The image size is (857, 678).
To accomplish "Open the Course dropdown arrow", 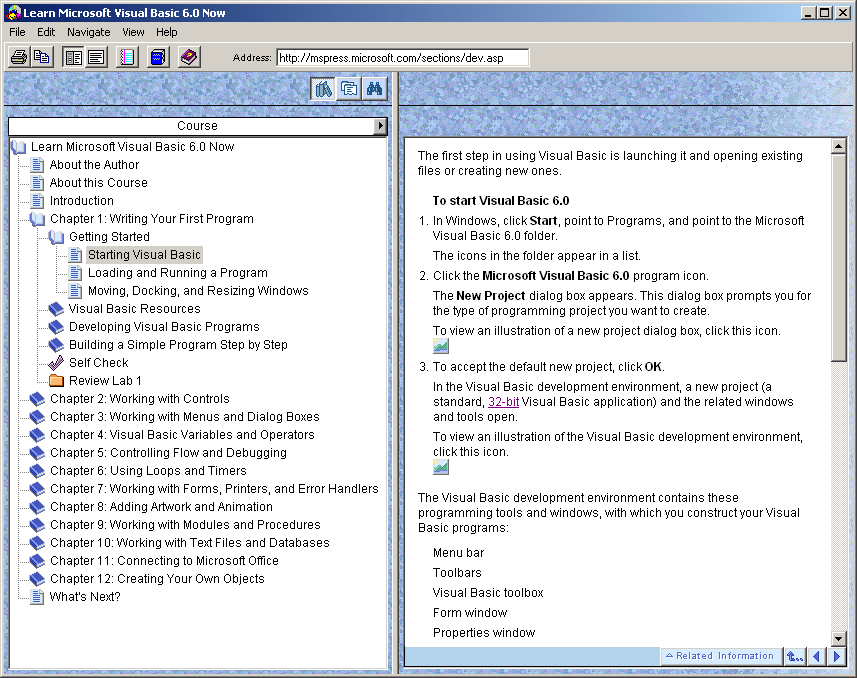I will [381, 126].
